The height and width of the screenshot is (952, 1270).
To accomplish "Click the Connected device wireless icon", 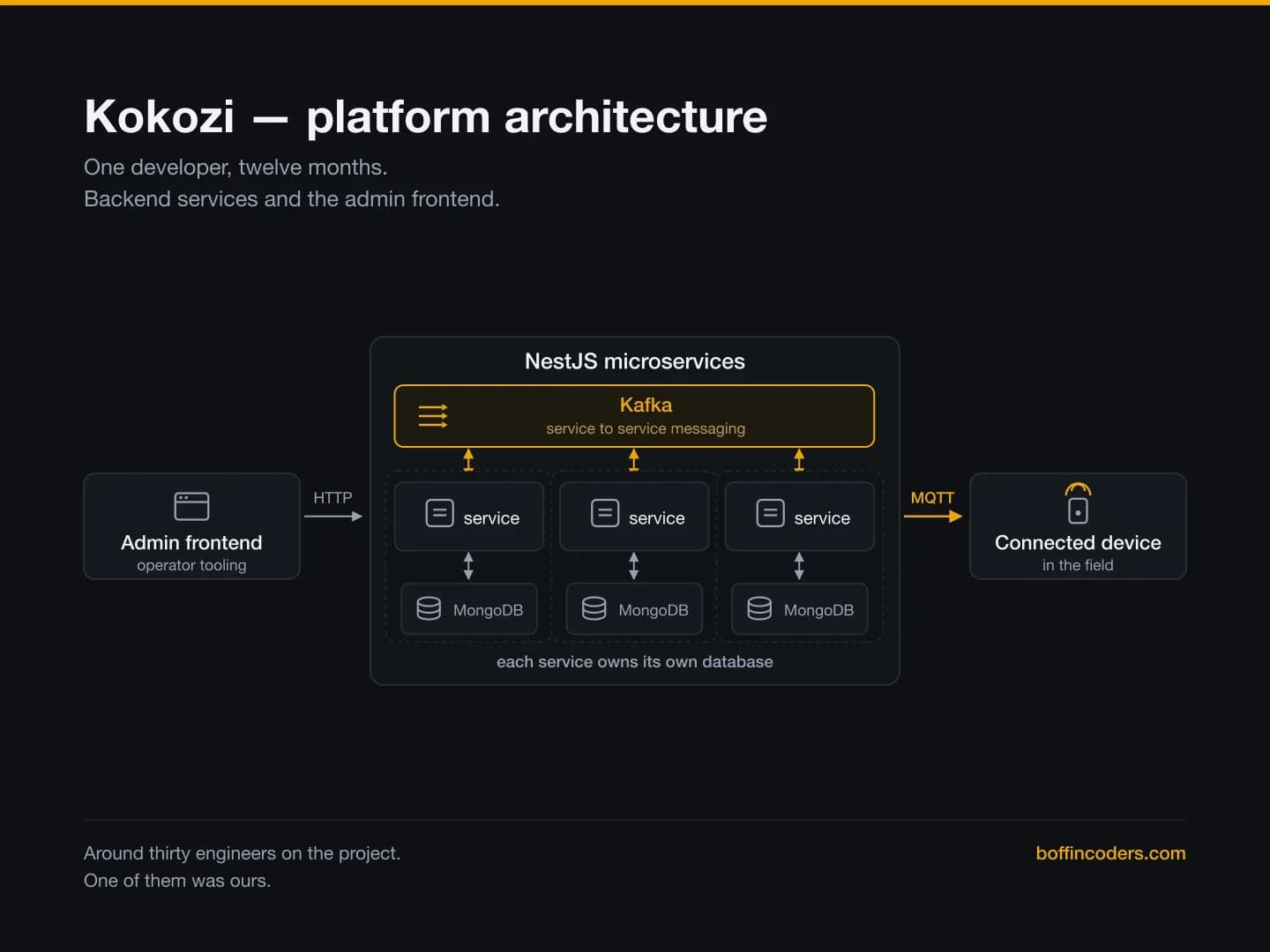I will pyautogui.click(x=1078, y=503).
